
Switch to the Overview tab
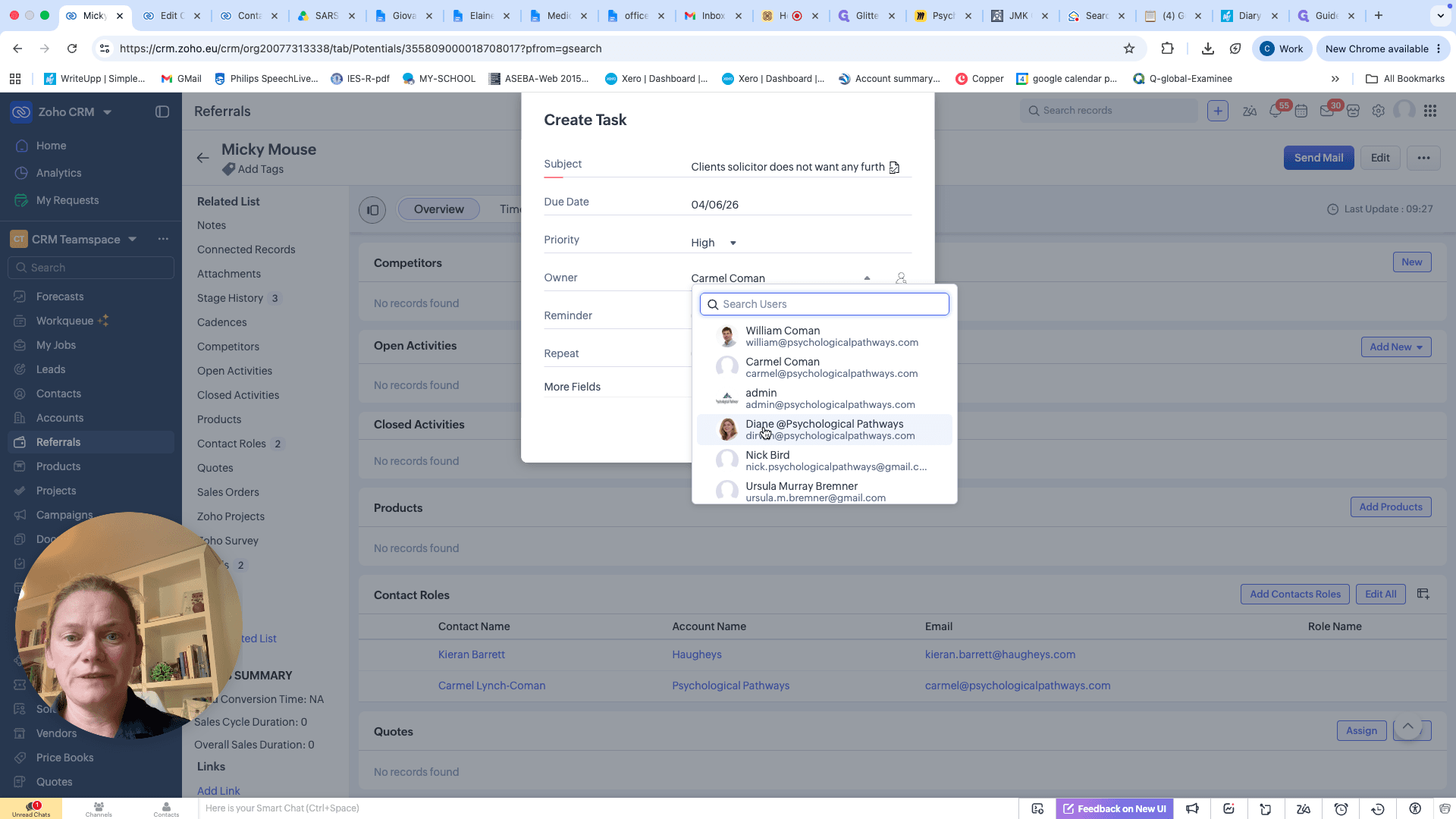438,209
